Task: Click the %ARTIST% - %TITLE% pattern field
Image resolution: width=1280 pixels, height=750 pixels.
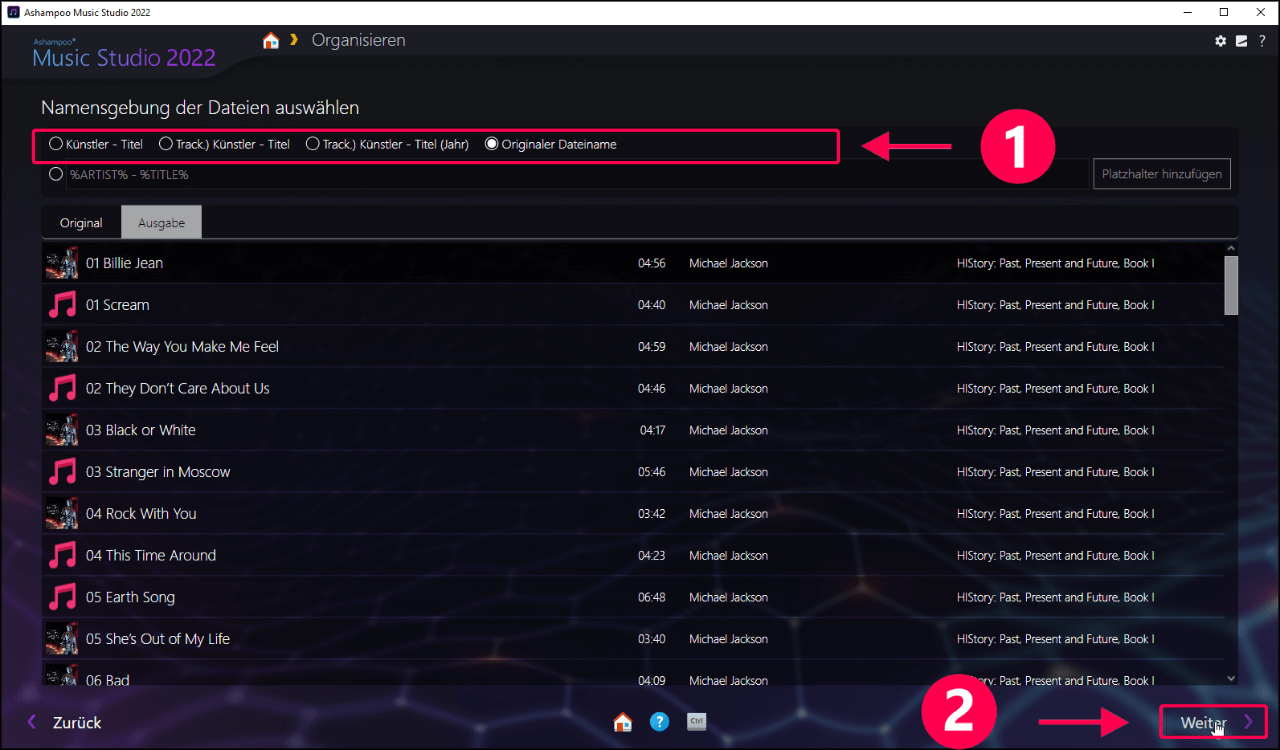Action: coord(577,174)
